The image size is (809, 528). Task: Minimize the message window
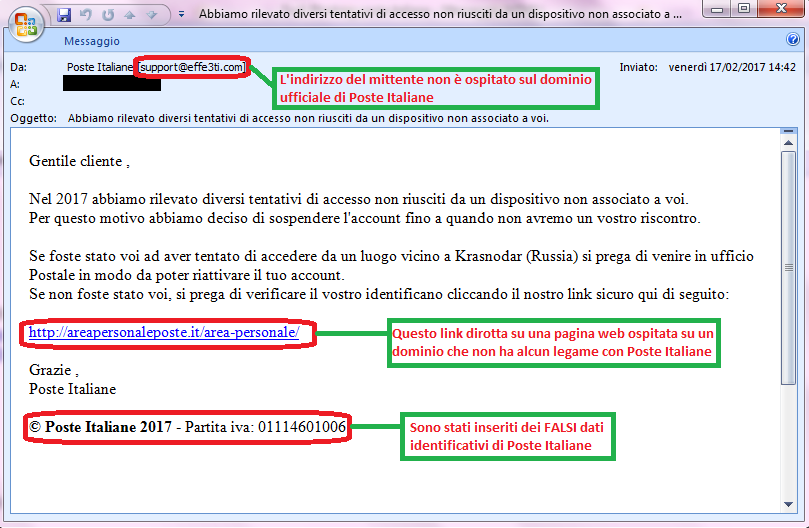(x=717, y=9)
